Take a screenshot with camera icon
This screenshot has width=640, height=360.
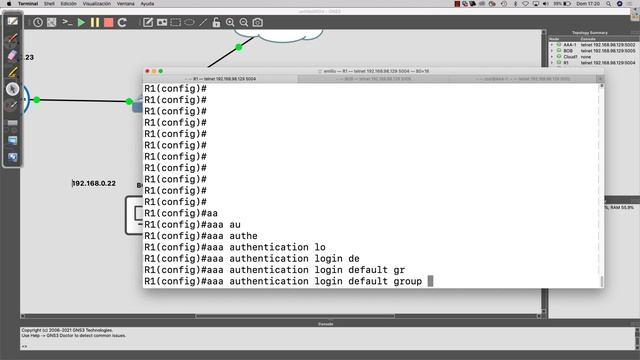click(258, 22)
